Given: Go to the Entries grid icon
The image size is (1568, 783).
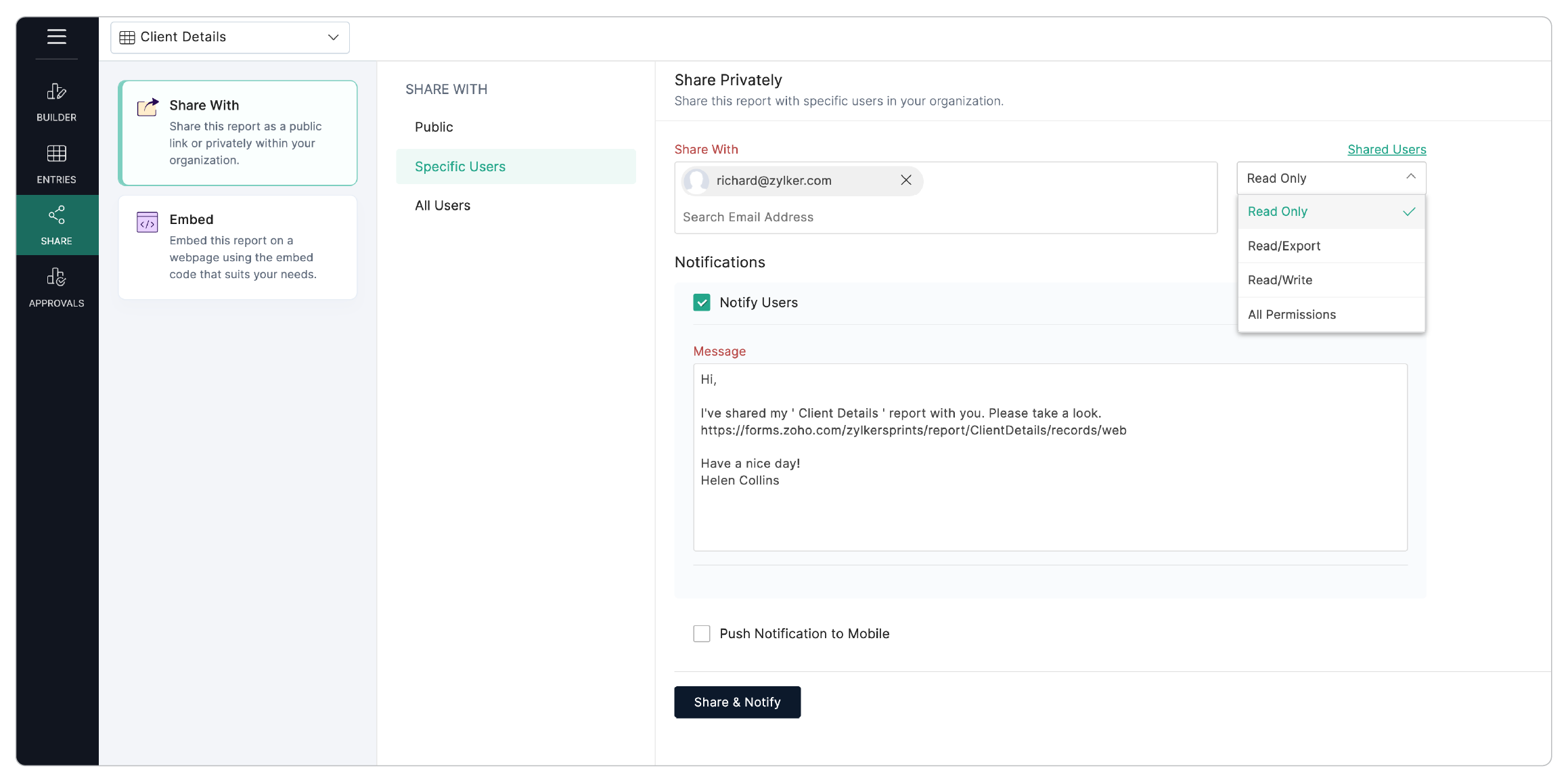Looking at the screenshot, I should (57, 154).
